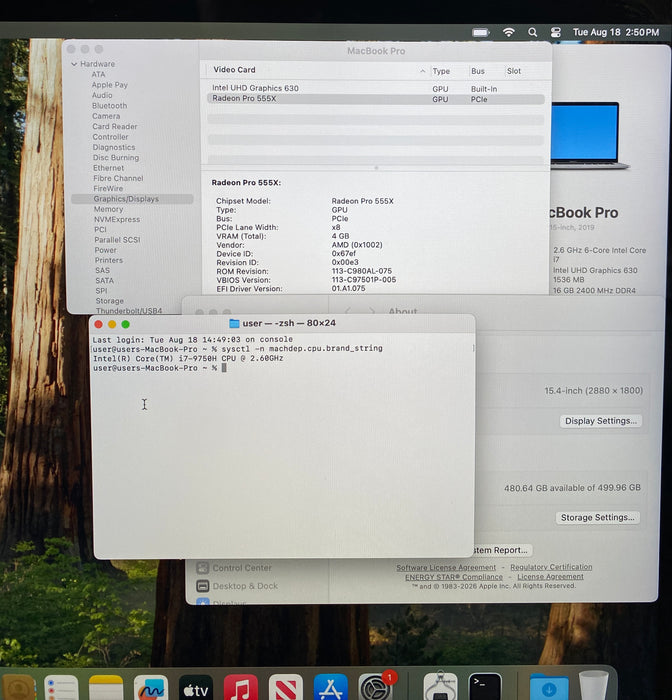672x700 pixels.
Task: Click the Slot column header
Action: point(514,71)
